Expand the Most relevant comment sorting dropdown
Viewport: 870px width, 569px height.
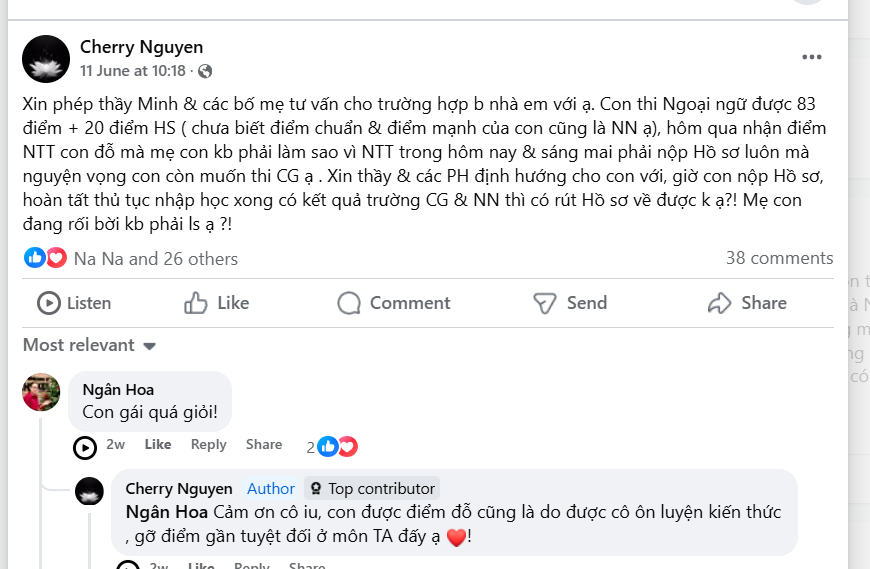point(90,345)
